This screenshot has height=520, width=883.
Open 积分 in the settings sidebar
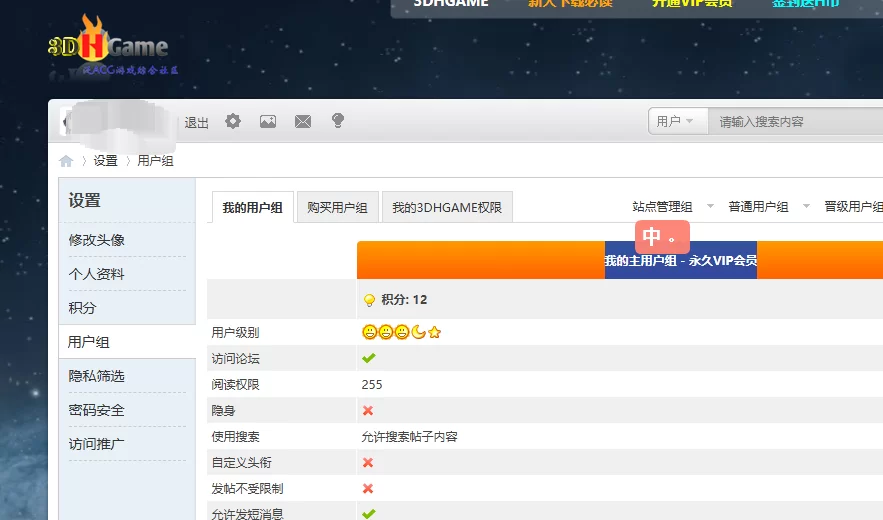82,308
